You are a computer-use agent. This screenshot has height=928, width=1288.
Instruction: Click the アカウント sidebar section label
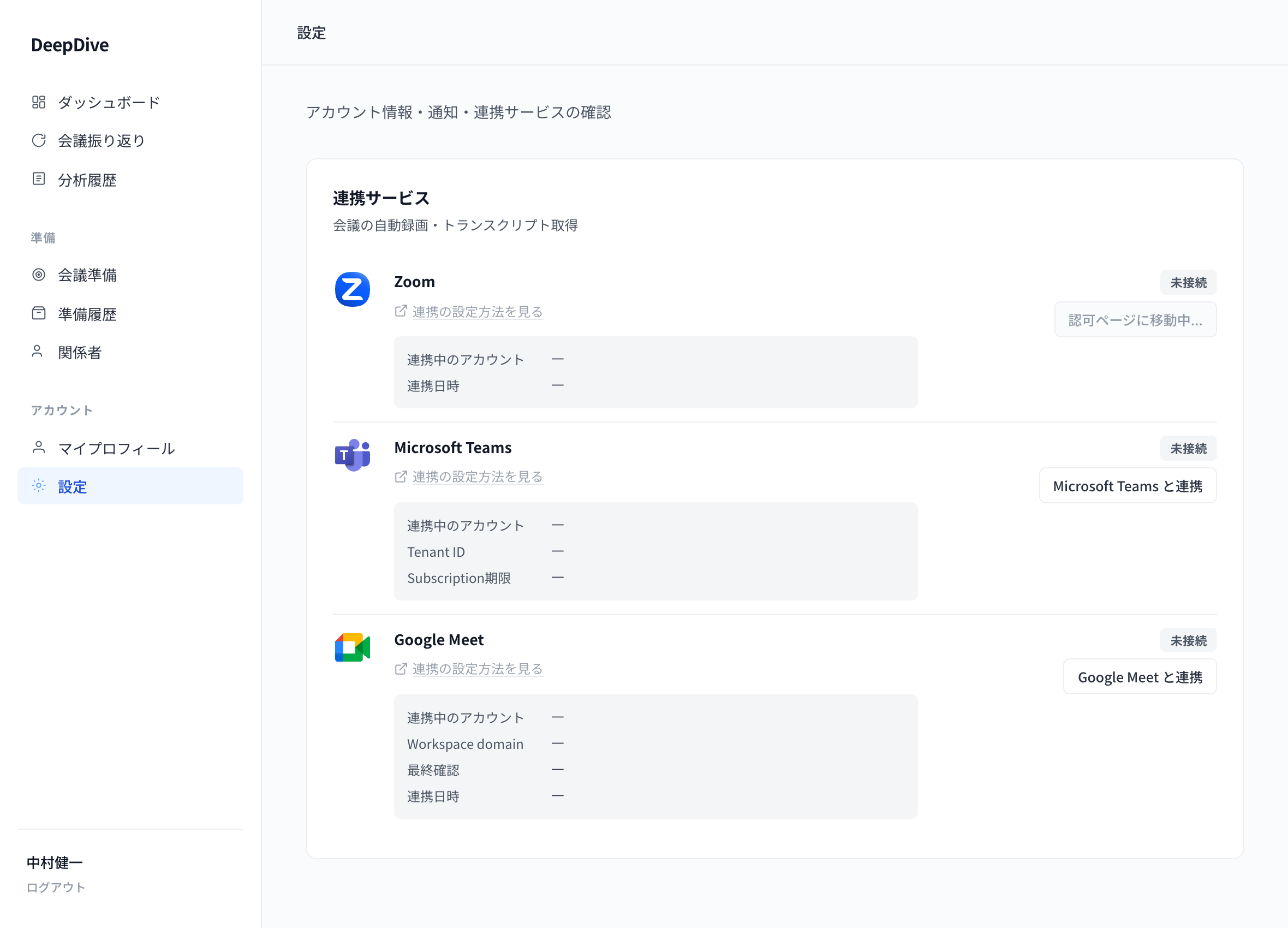point(61,410)
